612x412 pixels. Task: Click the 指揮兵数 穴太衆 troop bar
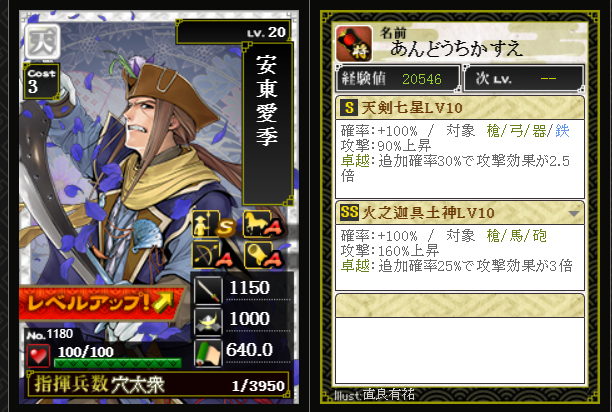click(158, 385)
